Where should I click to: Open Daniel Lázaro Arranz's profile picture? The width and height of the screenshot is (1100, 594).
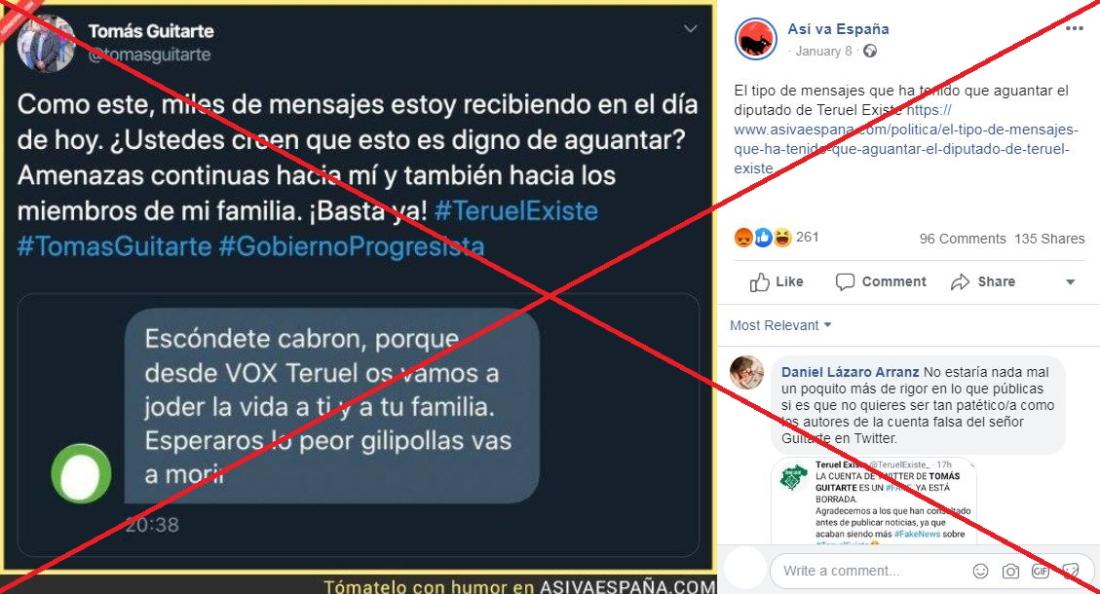click(x=746, y=372)
